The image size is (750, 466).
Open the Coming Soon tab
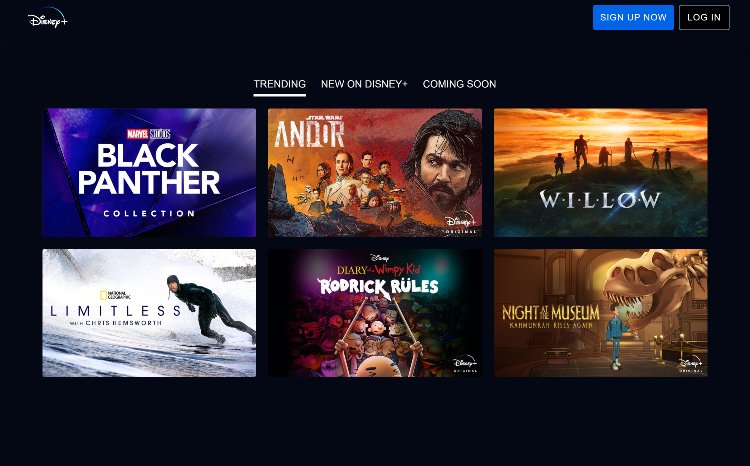459,84
